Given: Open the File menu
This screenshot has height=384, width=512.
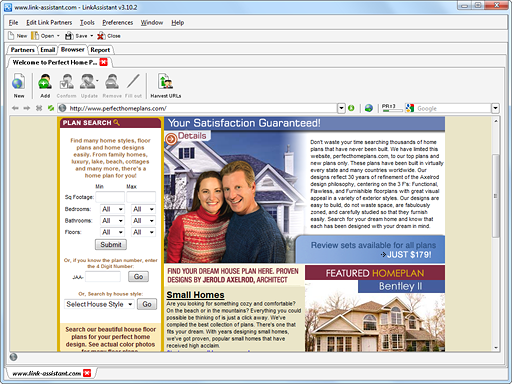Looking at the screenshot, I should pos(13,23).
